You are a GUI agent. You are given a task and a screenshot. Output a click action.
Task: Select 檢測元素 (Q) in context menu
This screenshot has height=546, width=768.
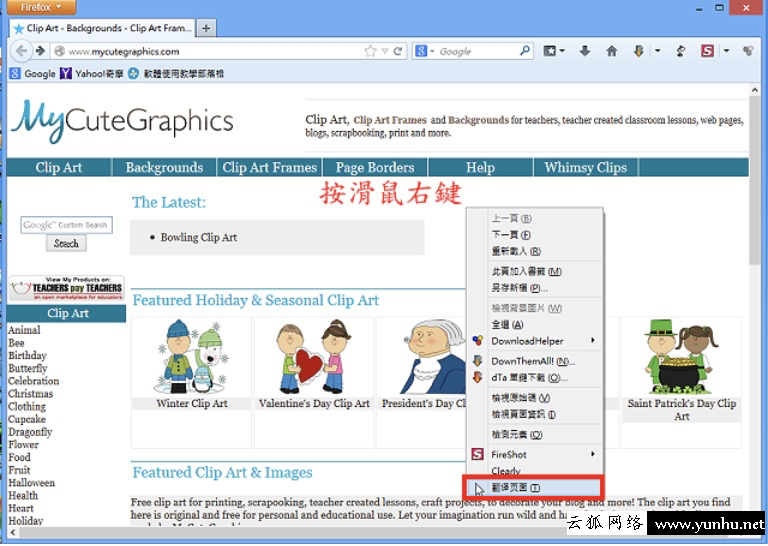click(x=535, y=434)
